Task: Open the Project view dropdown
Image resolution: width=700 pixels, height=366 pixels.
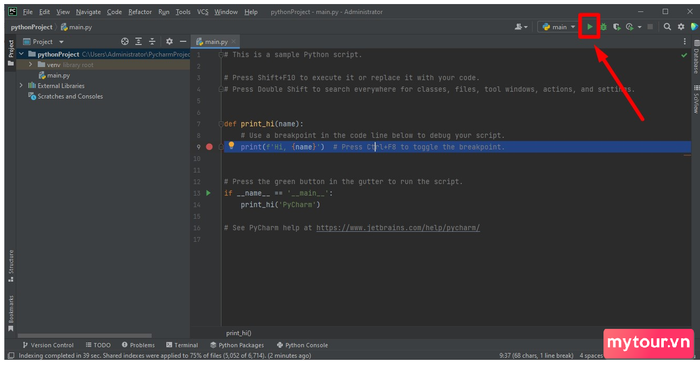Action: [x=43, y=42]
